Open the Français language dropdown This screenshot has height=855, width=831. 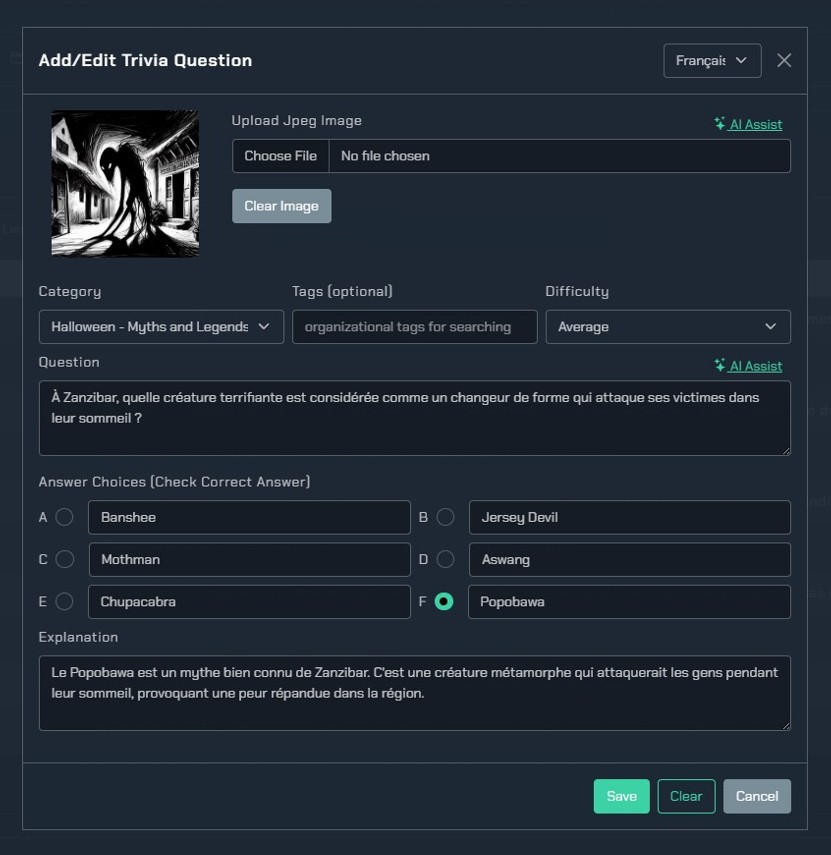pyautogui.click(x=711, y=60)
